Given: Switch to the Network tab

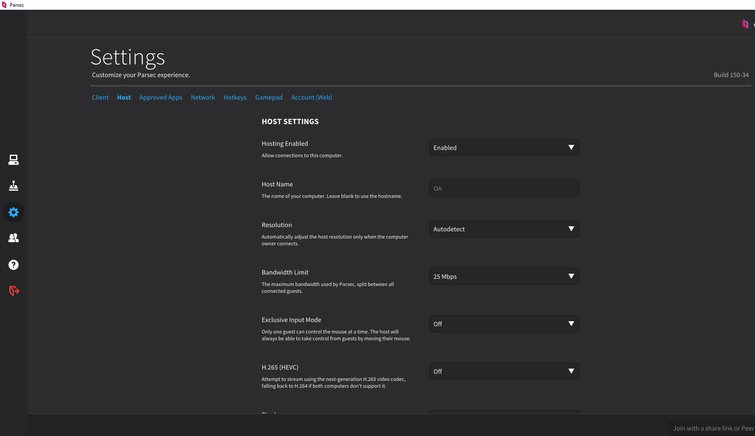Looking at the screenshot, I should tap(203, 97).
